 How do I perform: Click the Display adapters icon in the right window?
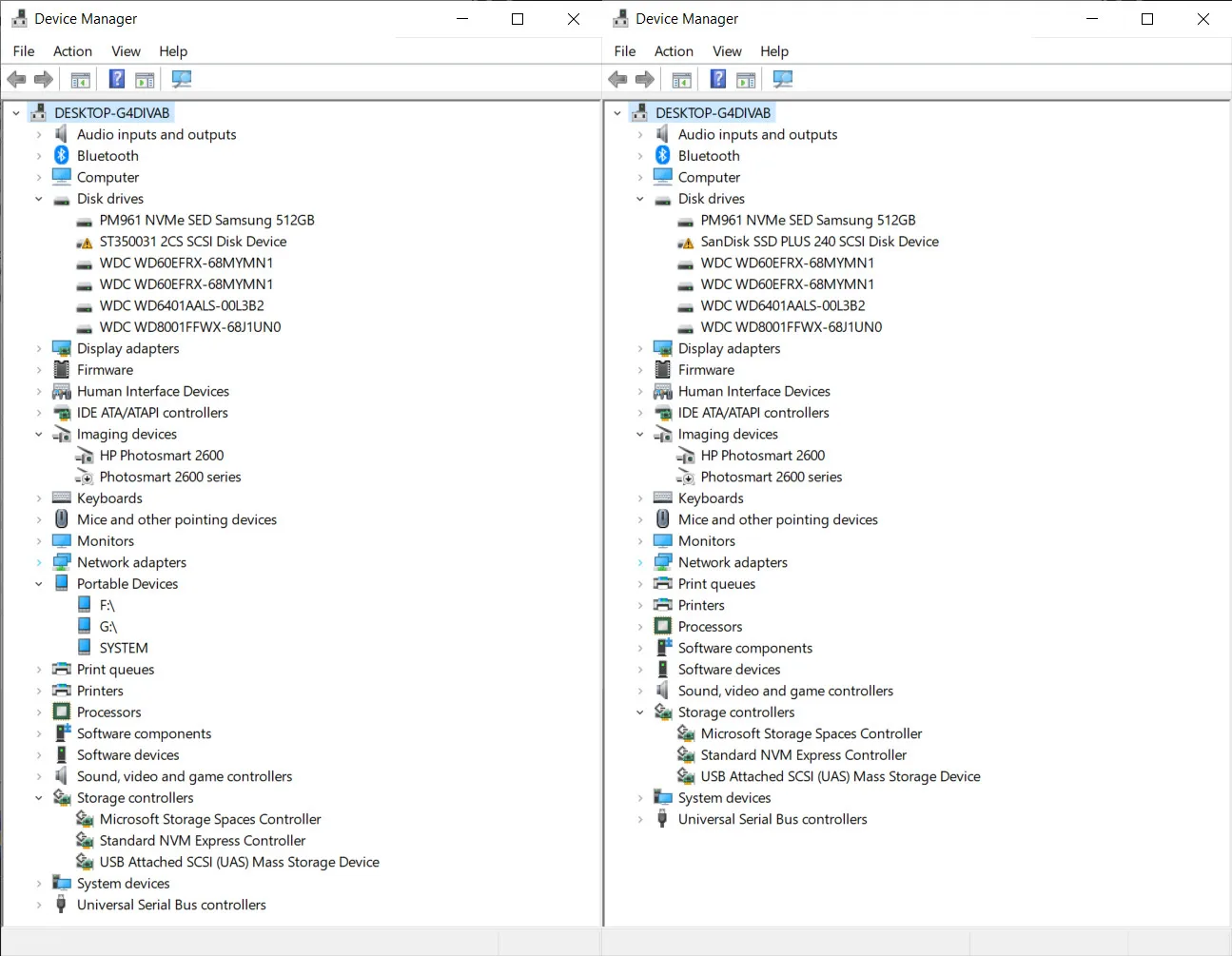pyautogui.click(x=663, y=348)
